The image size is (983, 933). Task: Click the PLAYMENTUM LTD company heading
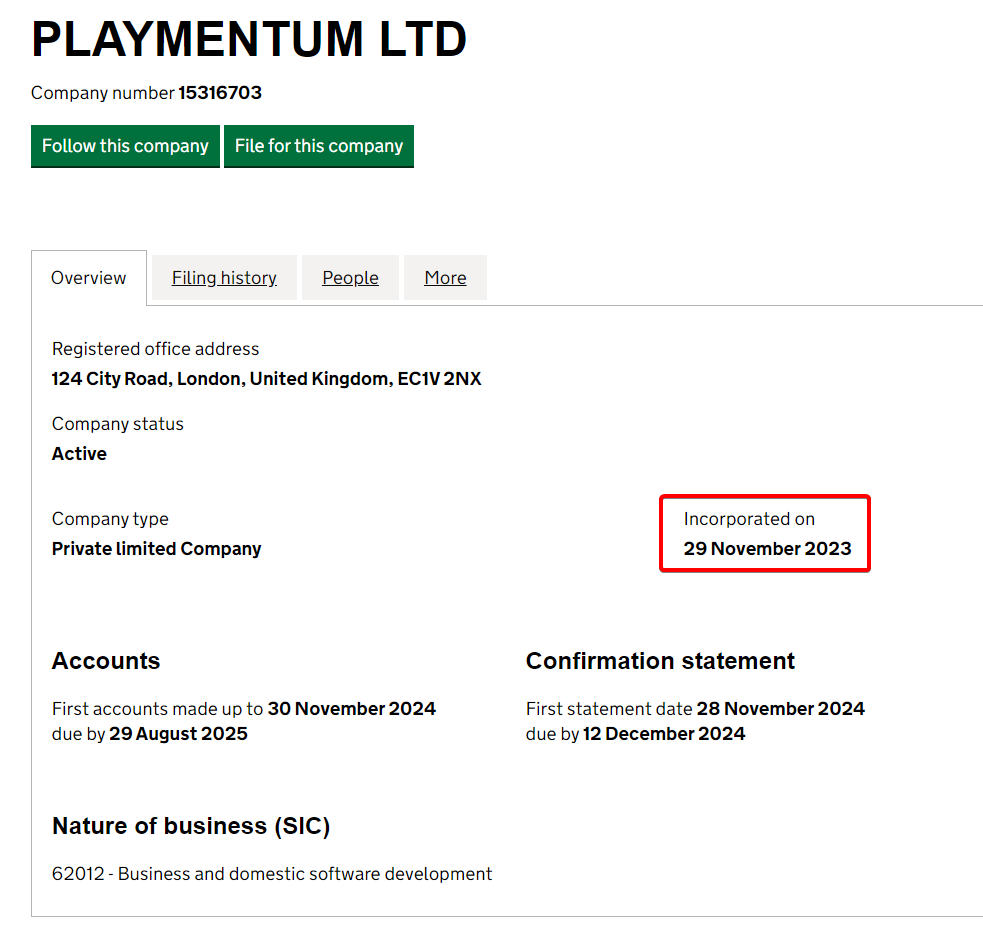pyautogui.click(x=249, y=40)
